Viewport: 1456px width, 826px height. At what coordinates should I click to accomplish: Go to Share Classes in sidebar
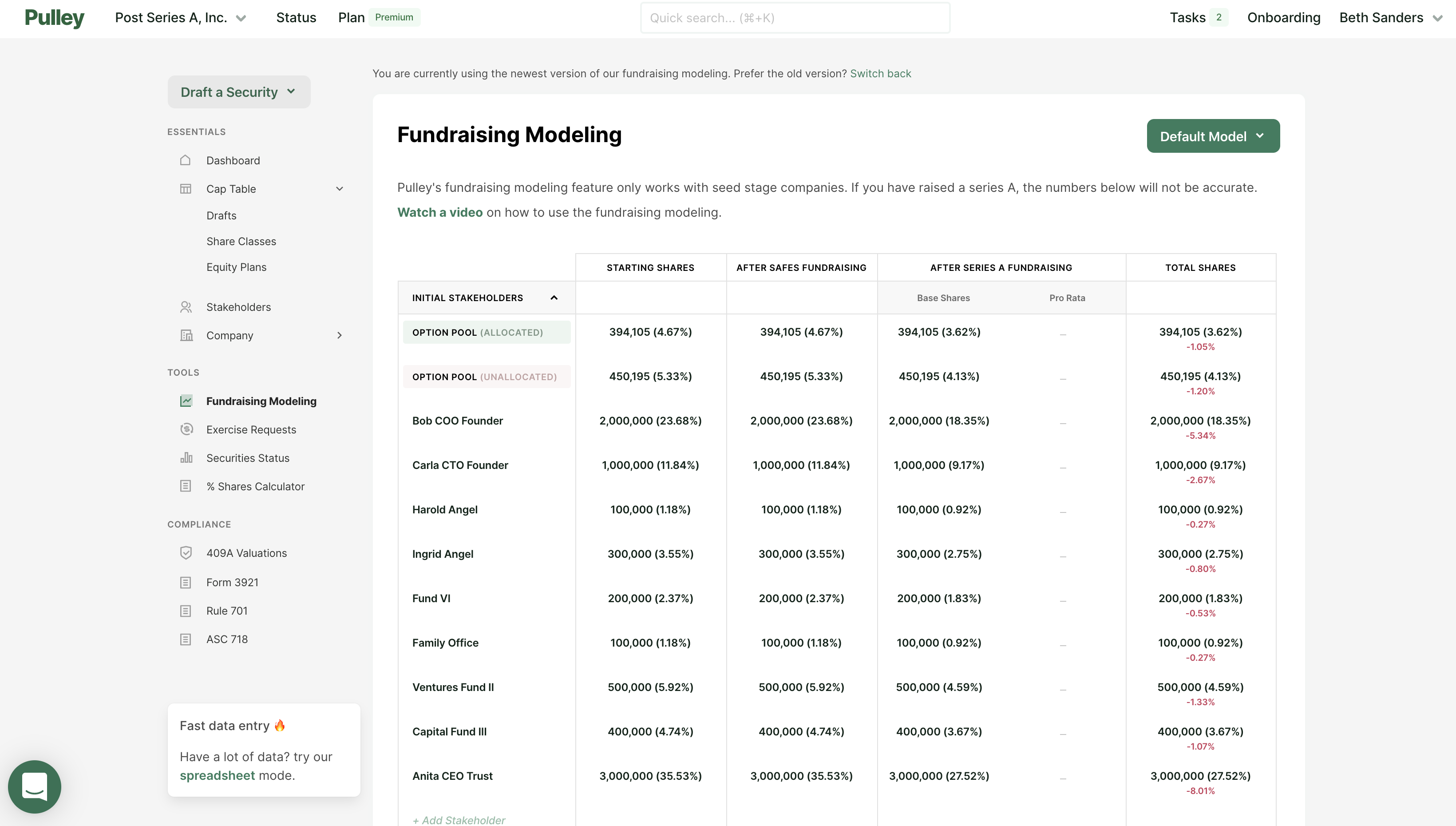click(x=241, y=241)
